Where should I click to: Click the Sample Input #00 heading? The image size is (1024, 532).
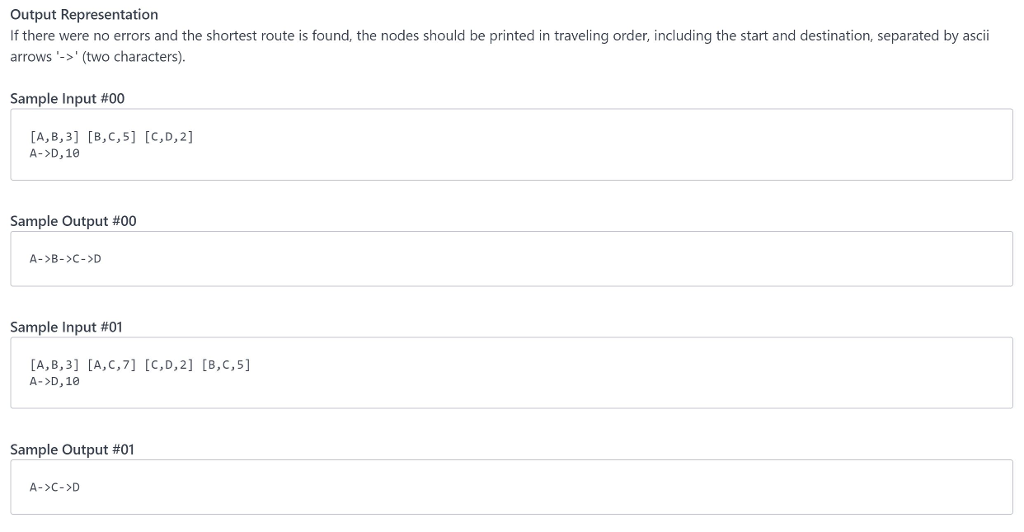pyautogui.click(x=67, y=99)
